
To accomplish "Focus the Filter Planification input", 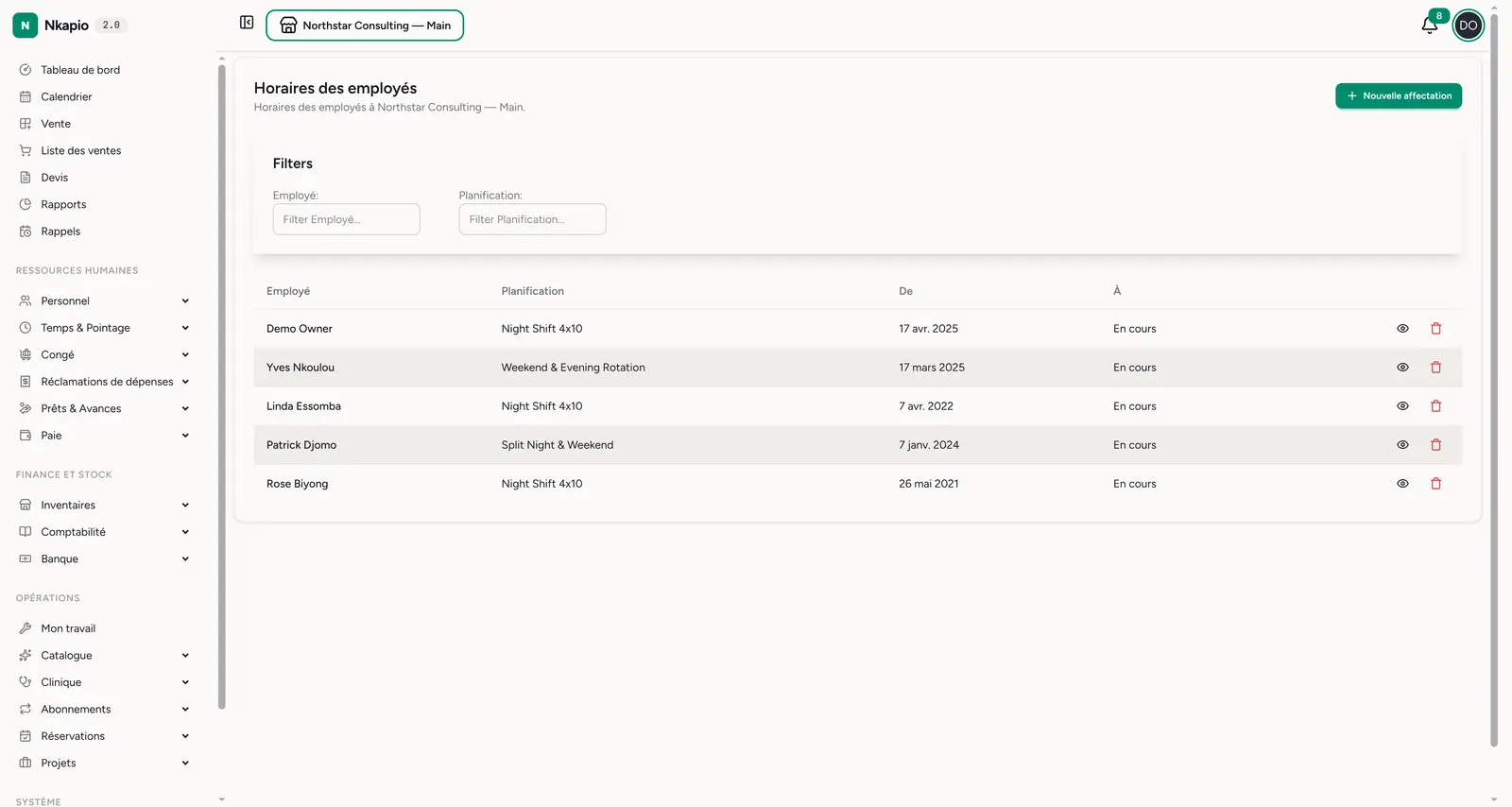I will [532, 219].
